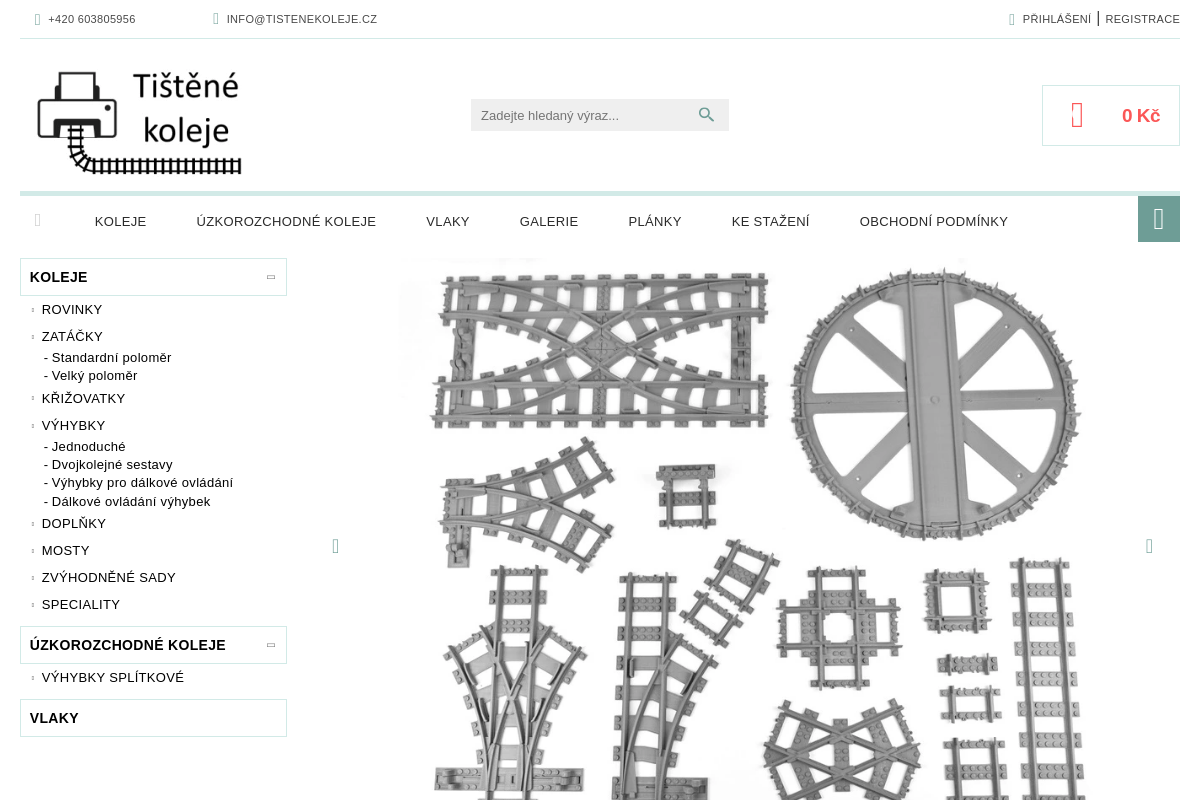The width and height of the screenshot is (1200, 800).
Task: Click the phone number +420 603805956
Action: pyautogui.click(x=92, y=19)
